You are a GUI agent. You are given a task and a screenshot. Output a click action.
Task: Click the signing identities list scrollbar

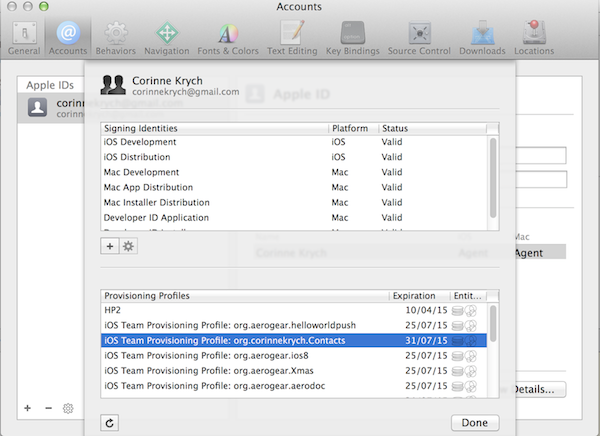493,178
